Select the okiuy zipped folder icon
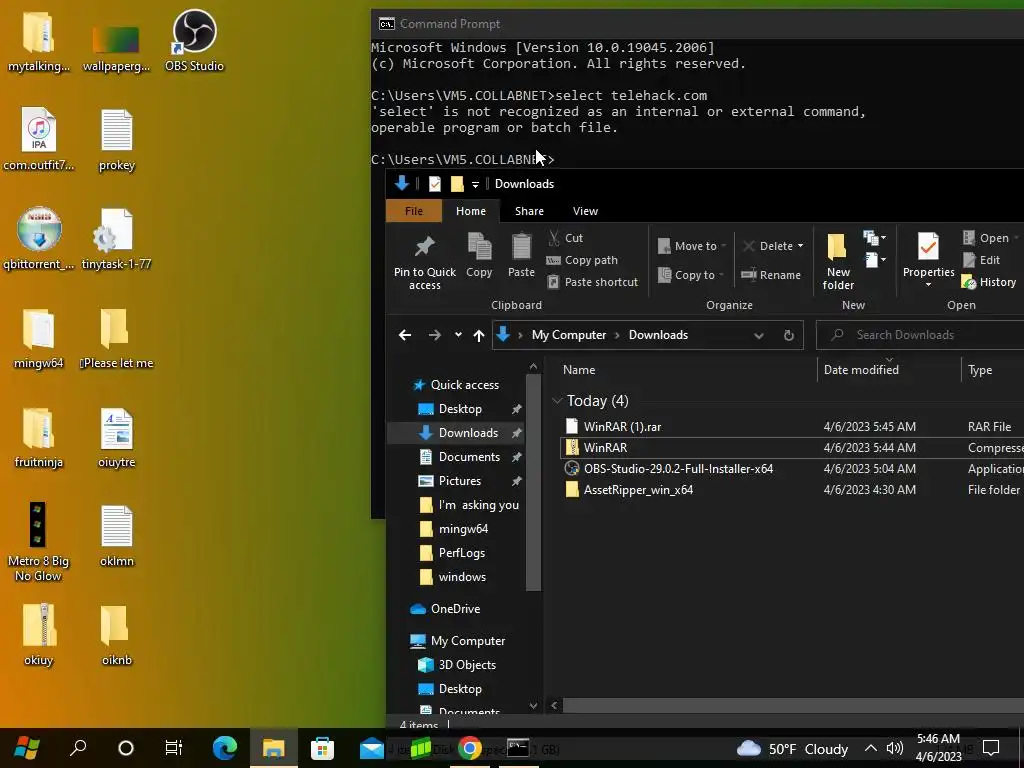 point(39,635)
